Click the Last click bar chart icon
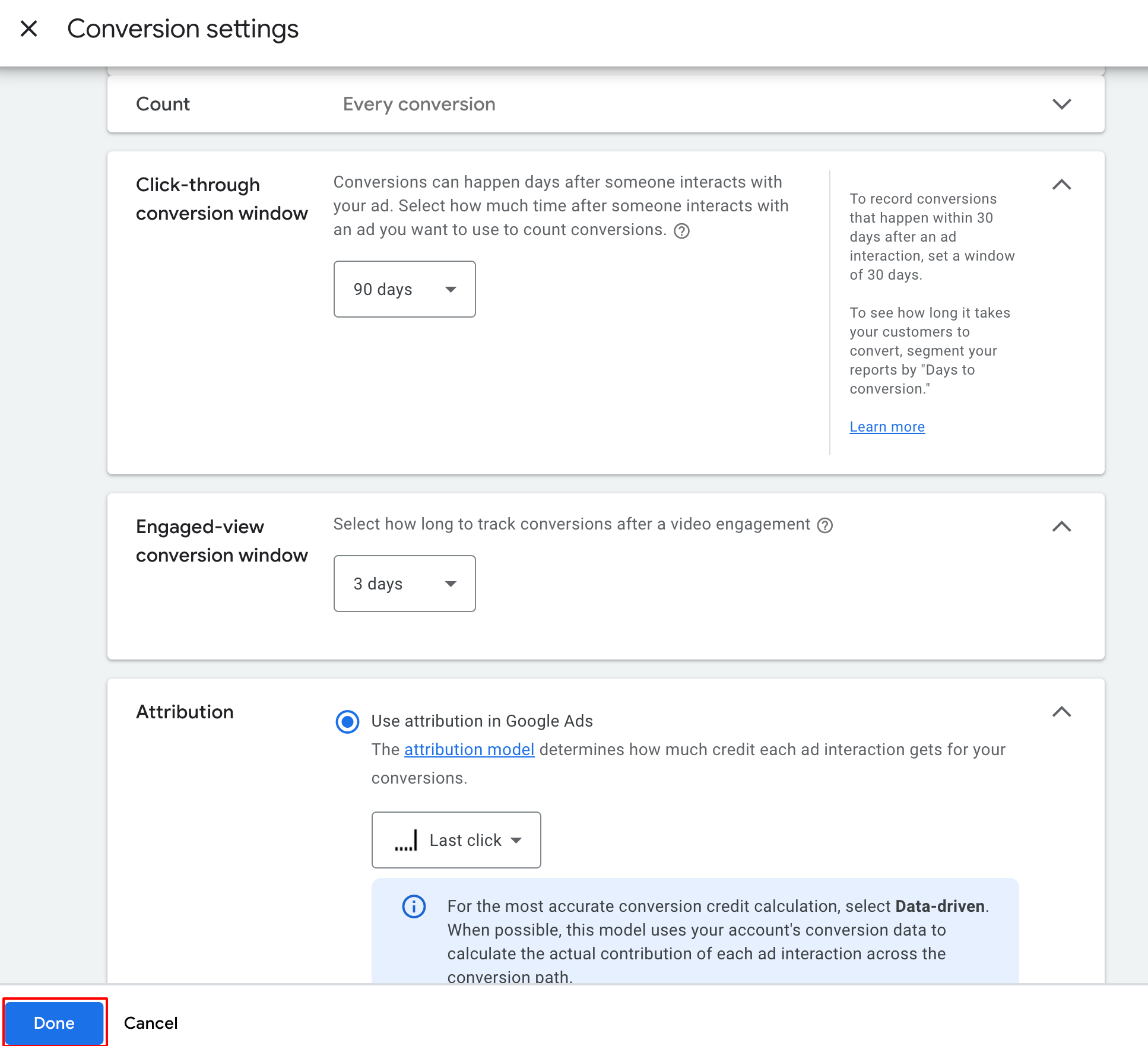This screenshot has height=1046, width=1148. pyautogui.click(x=407, y=840)
